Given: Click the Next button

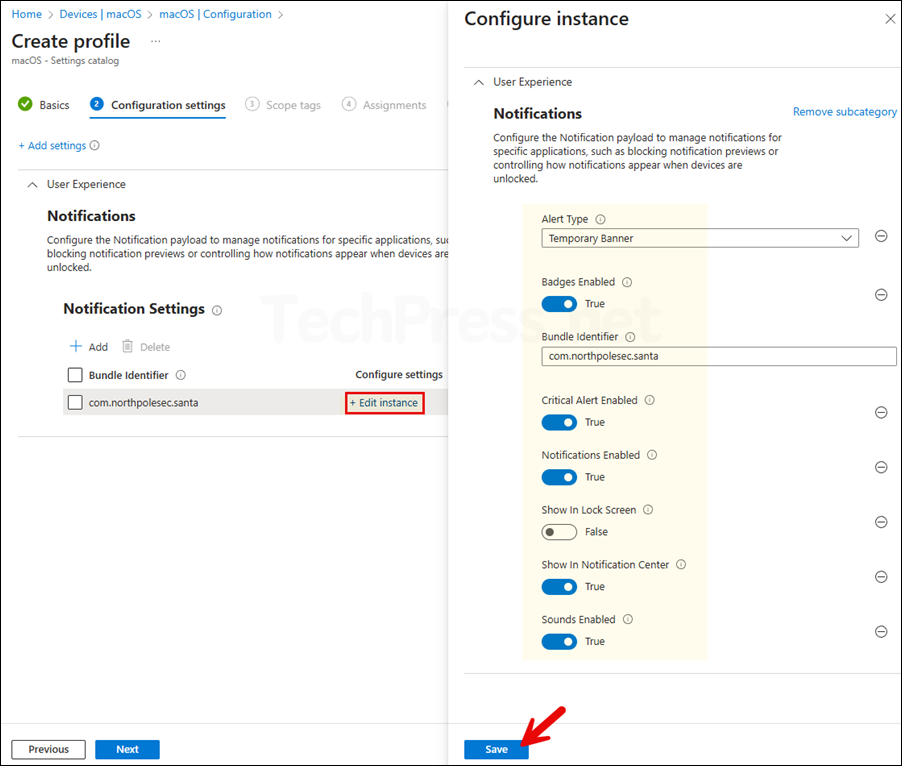Looking at the screenshot, I should tap(127, 749).
